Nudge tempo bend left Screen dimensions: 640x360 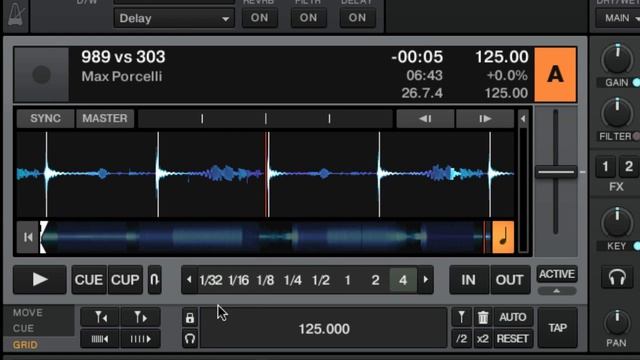coord(425,119)
